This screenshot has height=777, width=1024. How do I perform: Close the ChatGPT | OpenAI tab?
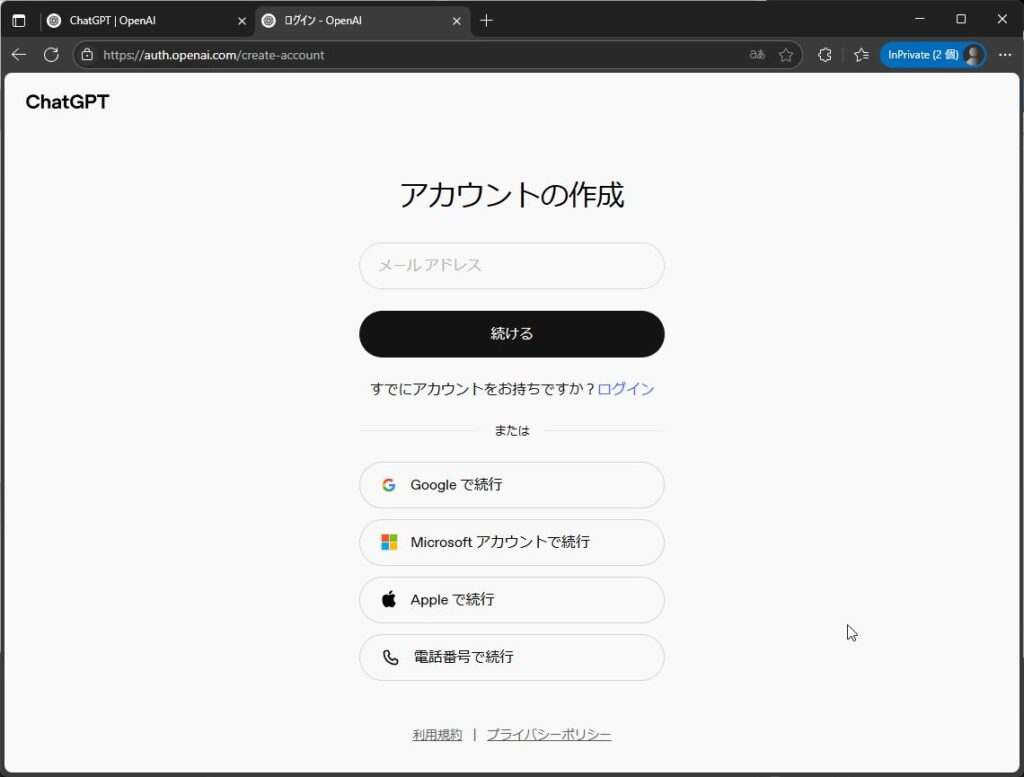(x=242, y=21)
